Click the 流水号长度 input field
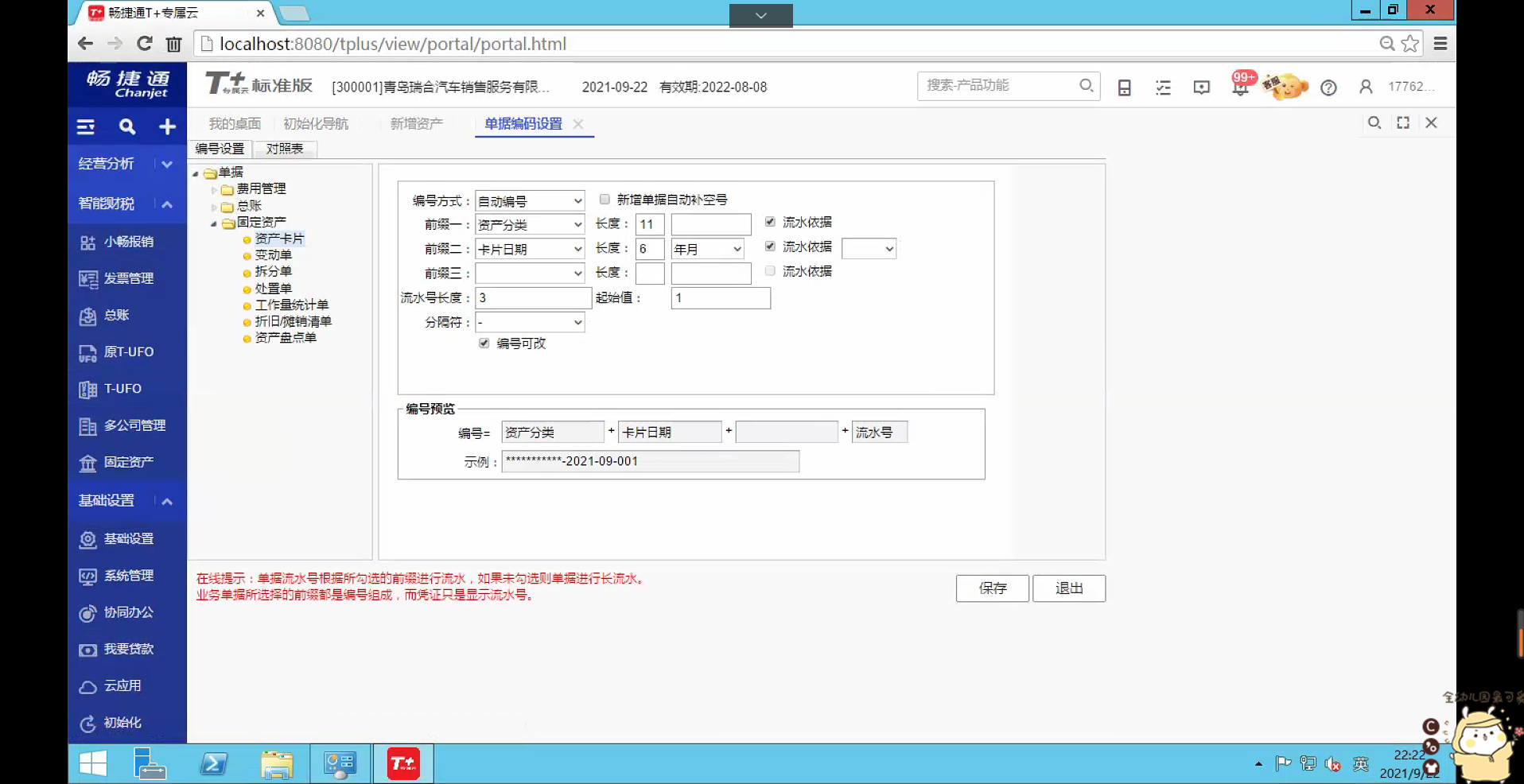This screenshot has height=784, width=1524. [534, 298]
